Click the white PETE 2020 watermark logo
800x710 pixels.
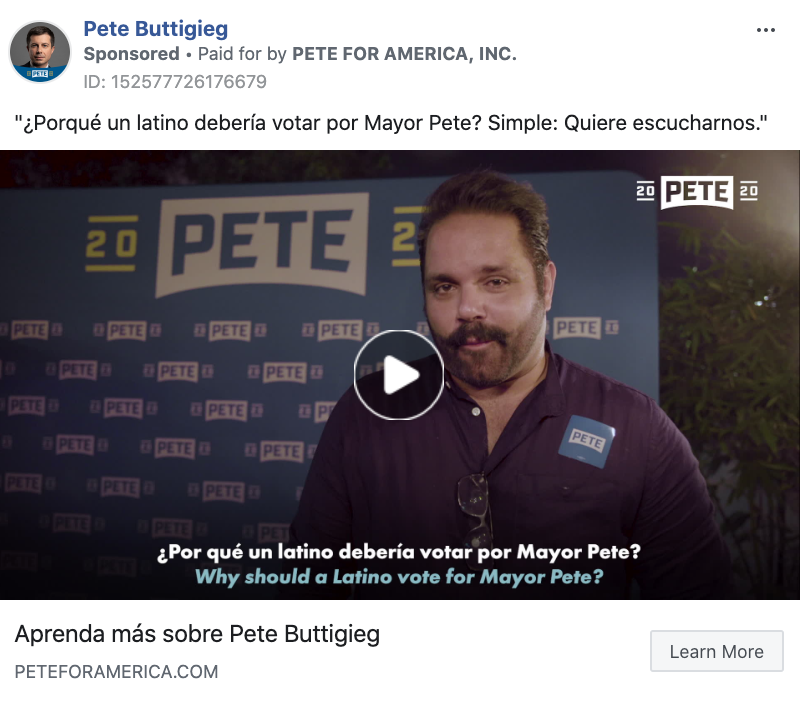[x=697, y=192]
